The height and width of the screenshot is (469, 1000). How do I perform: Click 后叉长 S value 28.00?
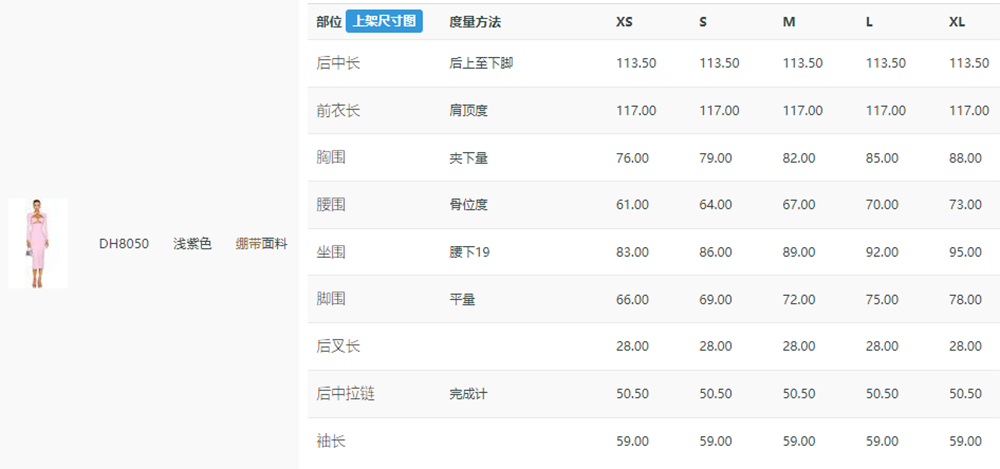pos(716,346)
